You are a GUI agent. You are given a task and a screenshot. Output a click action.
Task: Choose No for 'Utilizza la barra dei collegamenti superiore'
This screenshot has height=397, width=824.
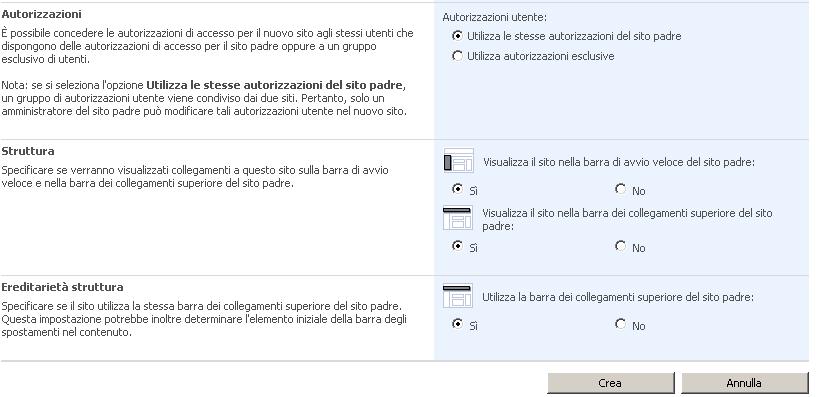[x=620, y=323]
